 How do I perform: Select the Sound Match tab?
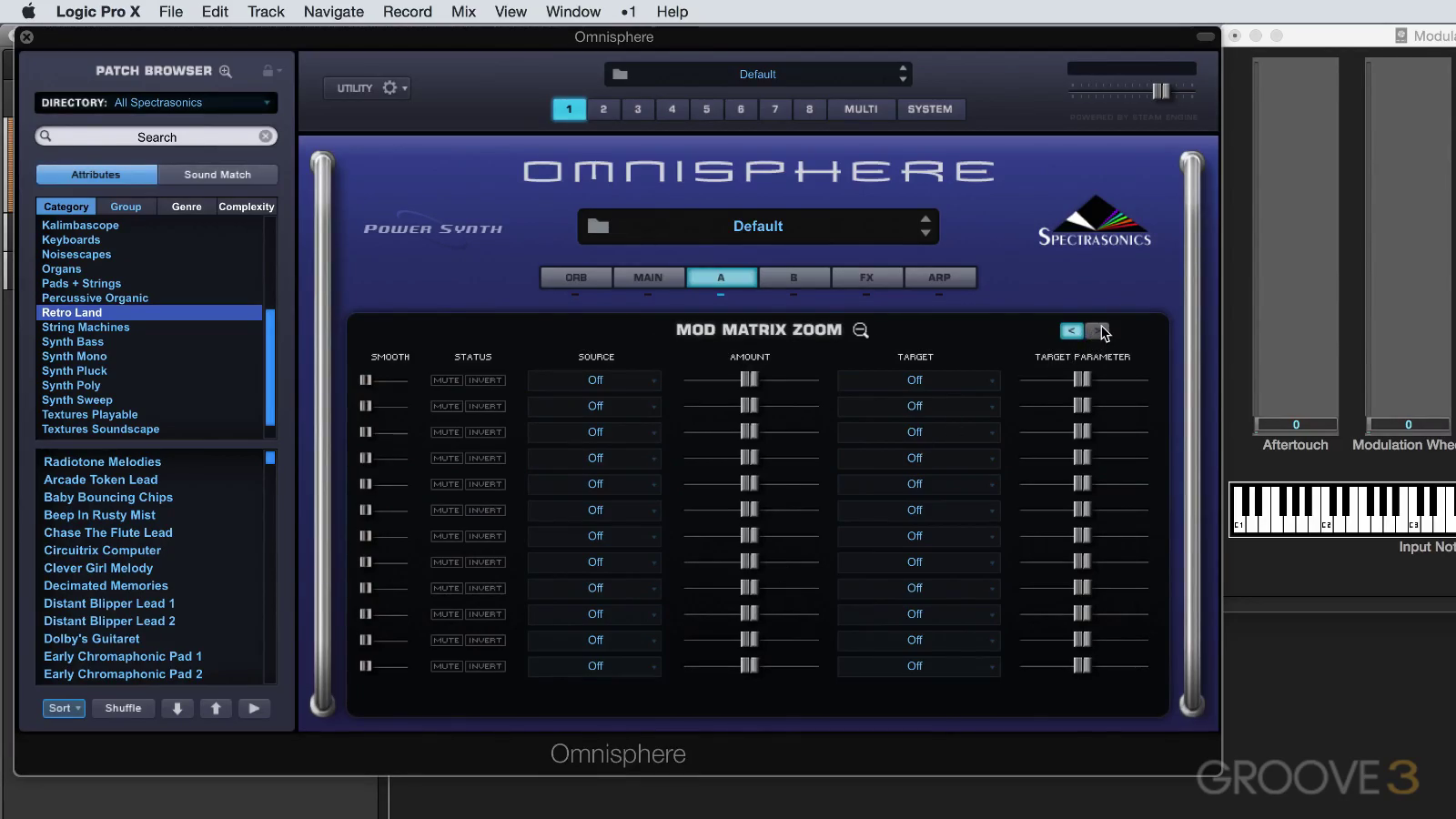tap(217, 175)
